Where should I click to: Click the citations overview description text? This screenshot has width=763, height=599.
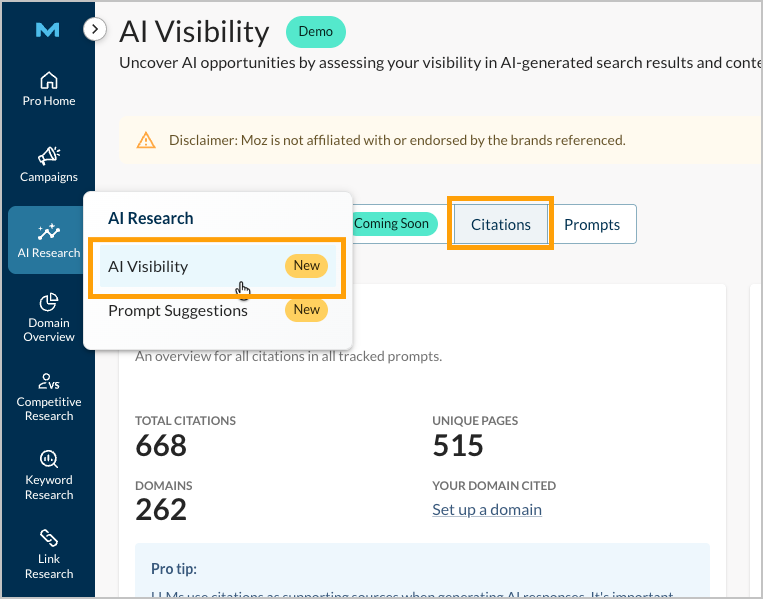(x=289, y=356)
